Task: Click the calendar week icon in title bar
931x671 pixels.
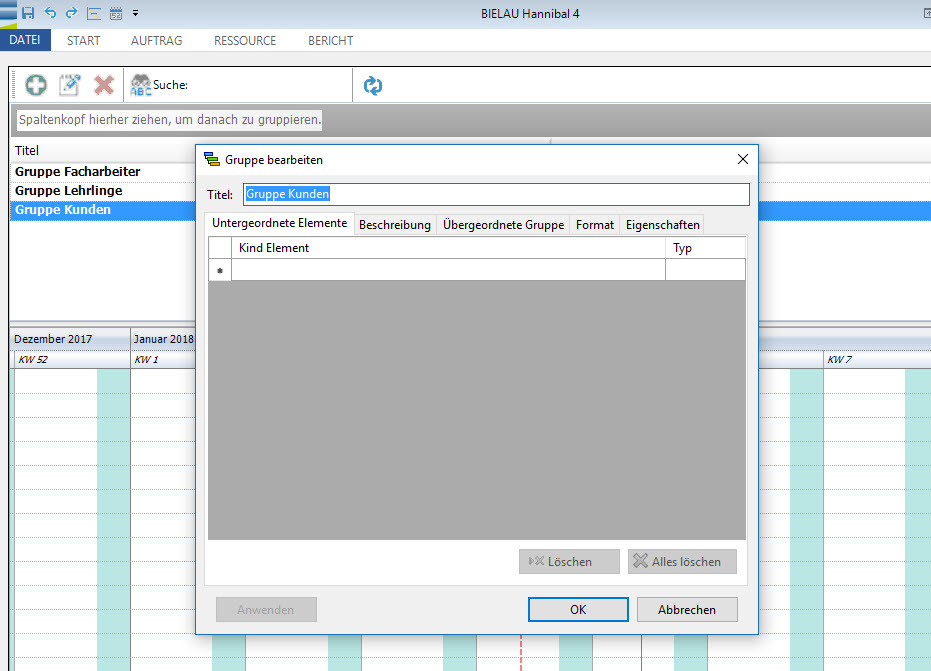Action: 116,13
